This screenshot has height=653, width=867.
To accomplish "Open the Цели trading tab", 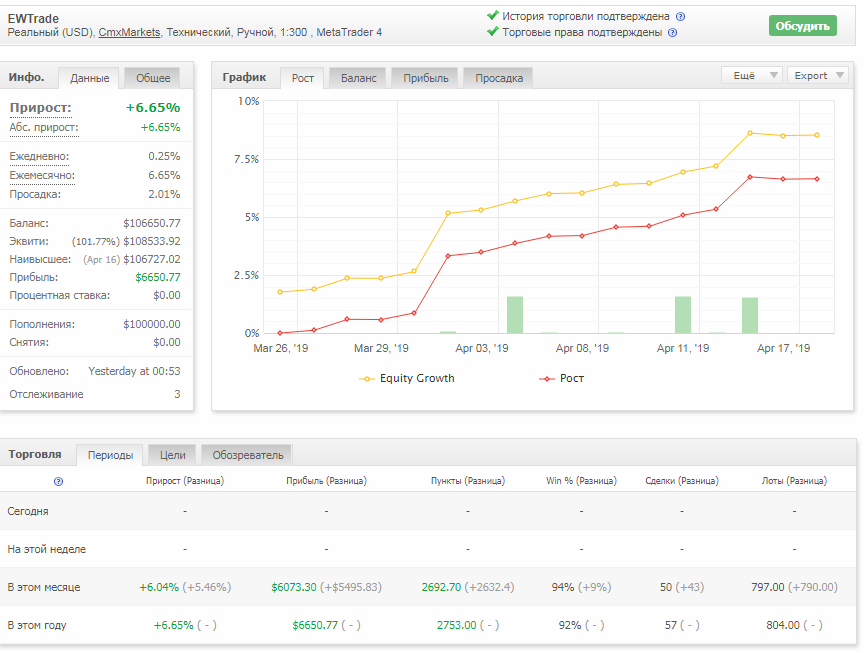I will coord(173,456).
